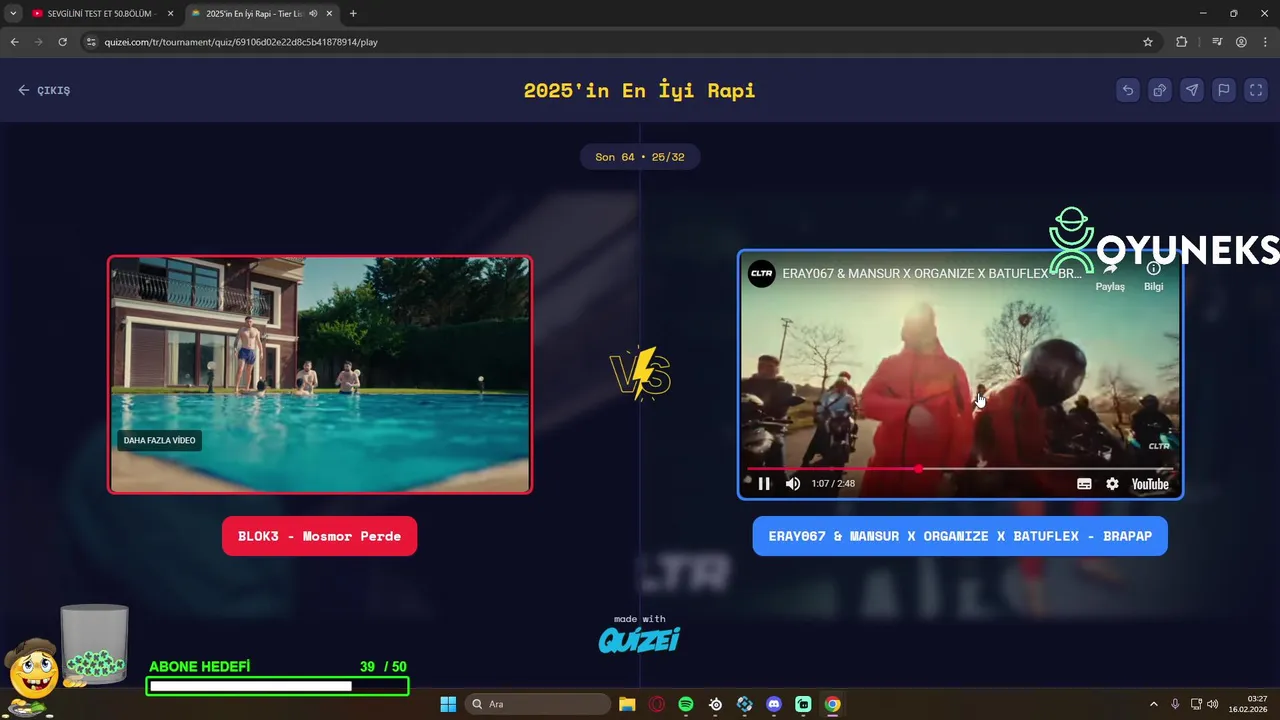
Task: Mute the YouTube video volume icon
Action: [x=793, y=484]
